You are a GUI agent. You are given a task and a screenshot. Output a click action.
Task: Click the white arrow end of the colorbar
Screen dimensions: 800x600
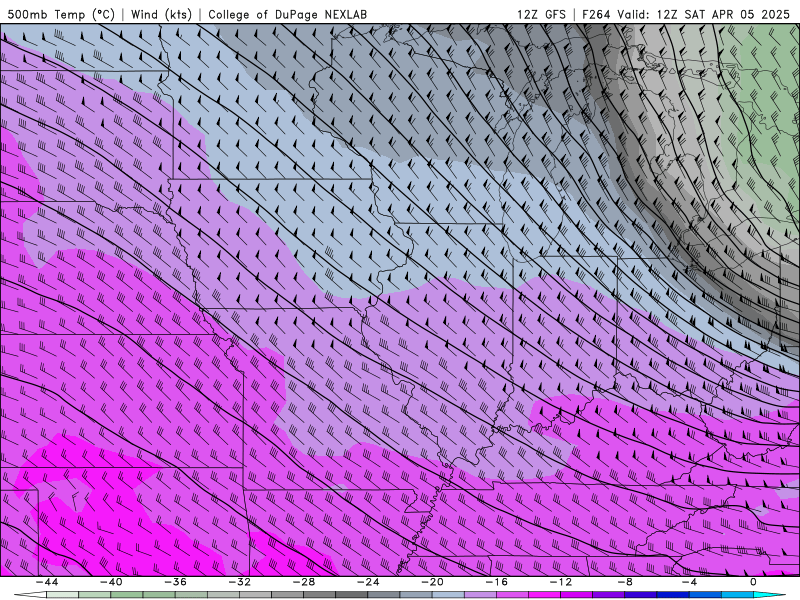pos(30,595)
